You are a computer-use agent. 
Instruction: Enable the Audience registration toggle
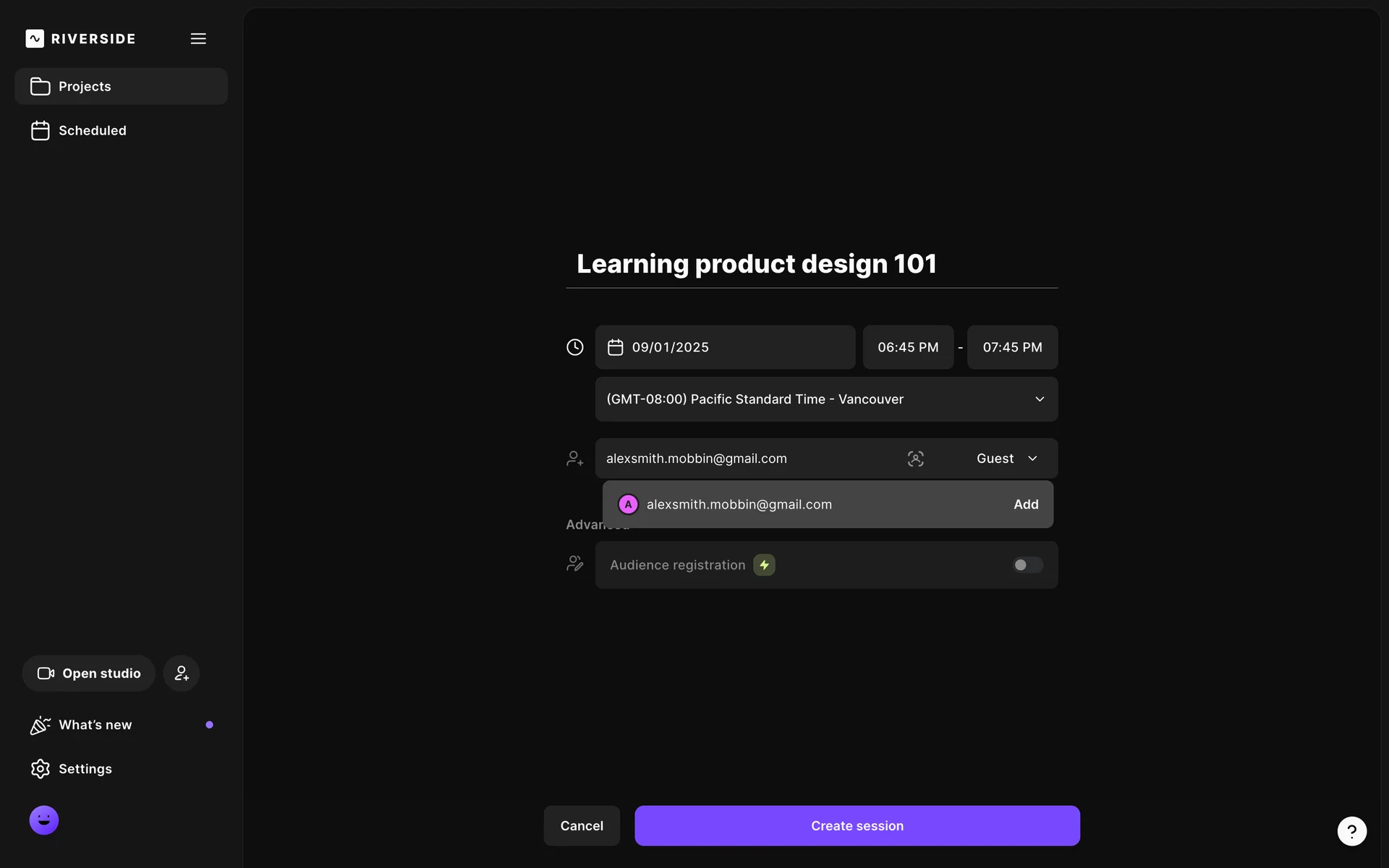(1027, 565)
